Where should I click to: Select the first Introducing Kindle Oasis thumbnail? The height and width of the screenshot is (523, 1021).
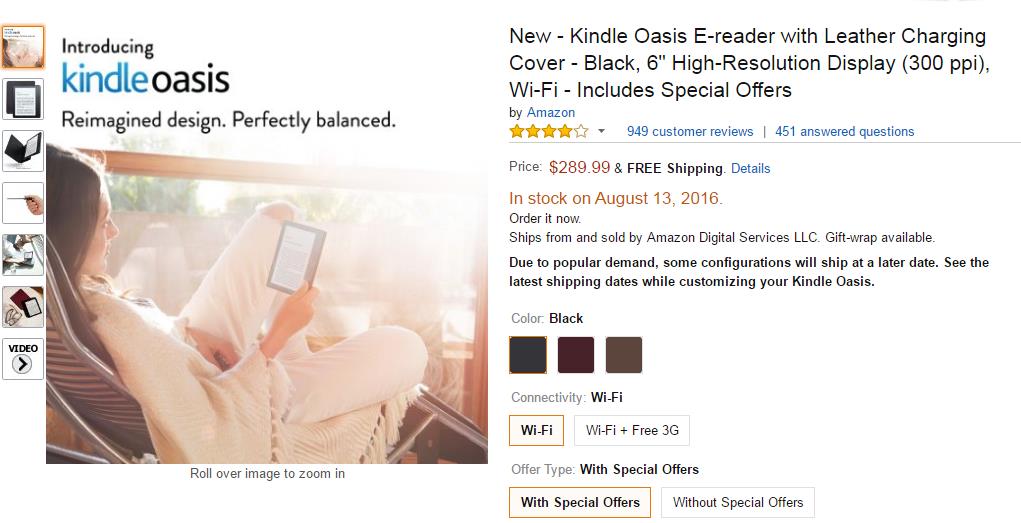22,47
